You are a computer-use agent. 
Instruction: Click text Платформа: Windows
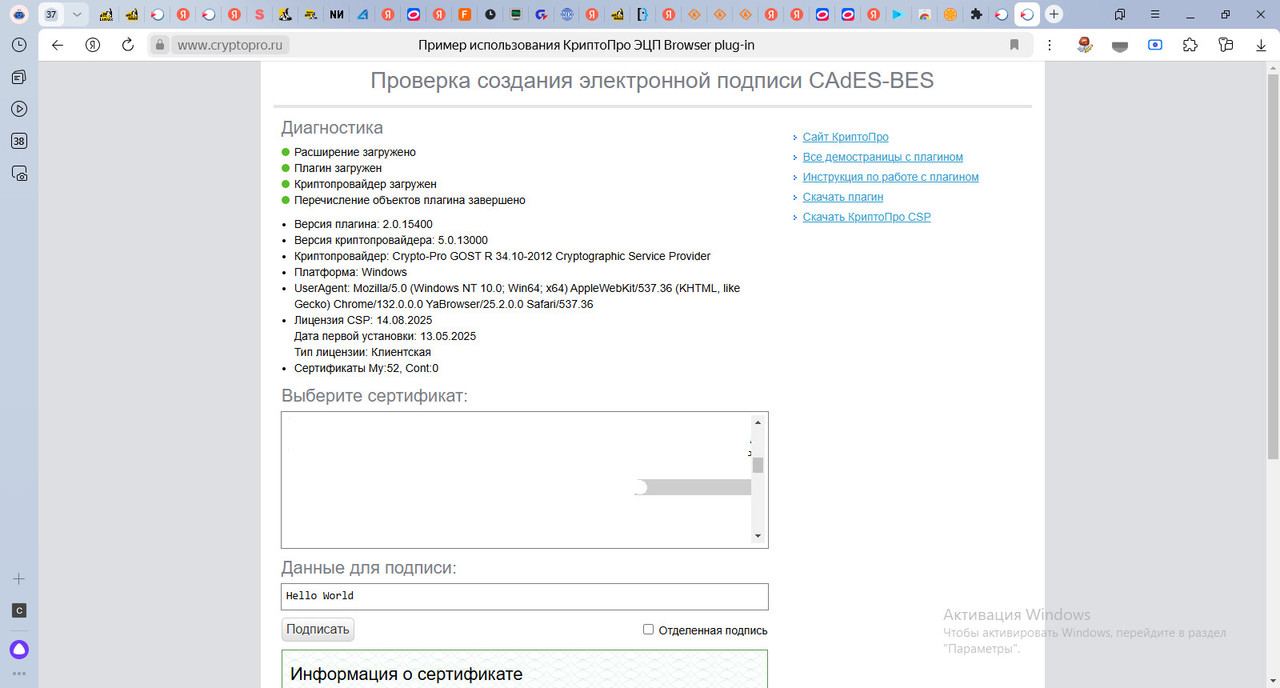(x=350, y=272)
